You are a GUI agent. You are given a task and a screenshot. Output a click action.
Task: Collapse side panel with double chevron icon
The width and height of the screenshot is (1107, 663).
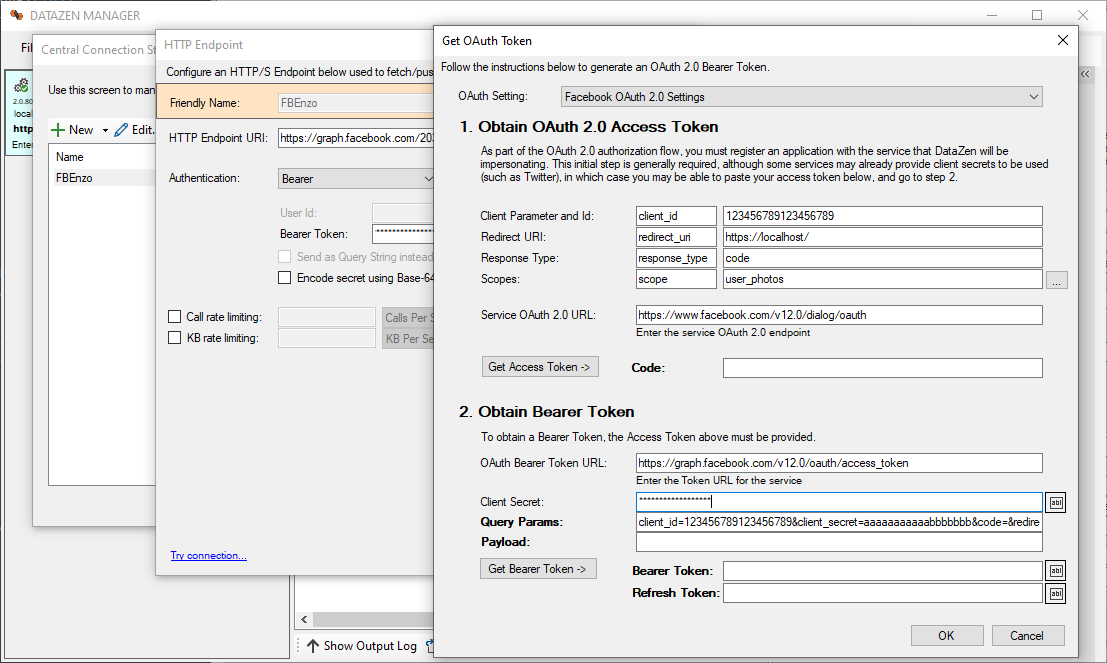coord(1085,73)
